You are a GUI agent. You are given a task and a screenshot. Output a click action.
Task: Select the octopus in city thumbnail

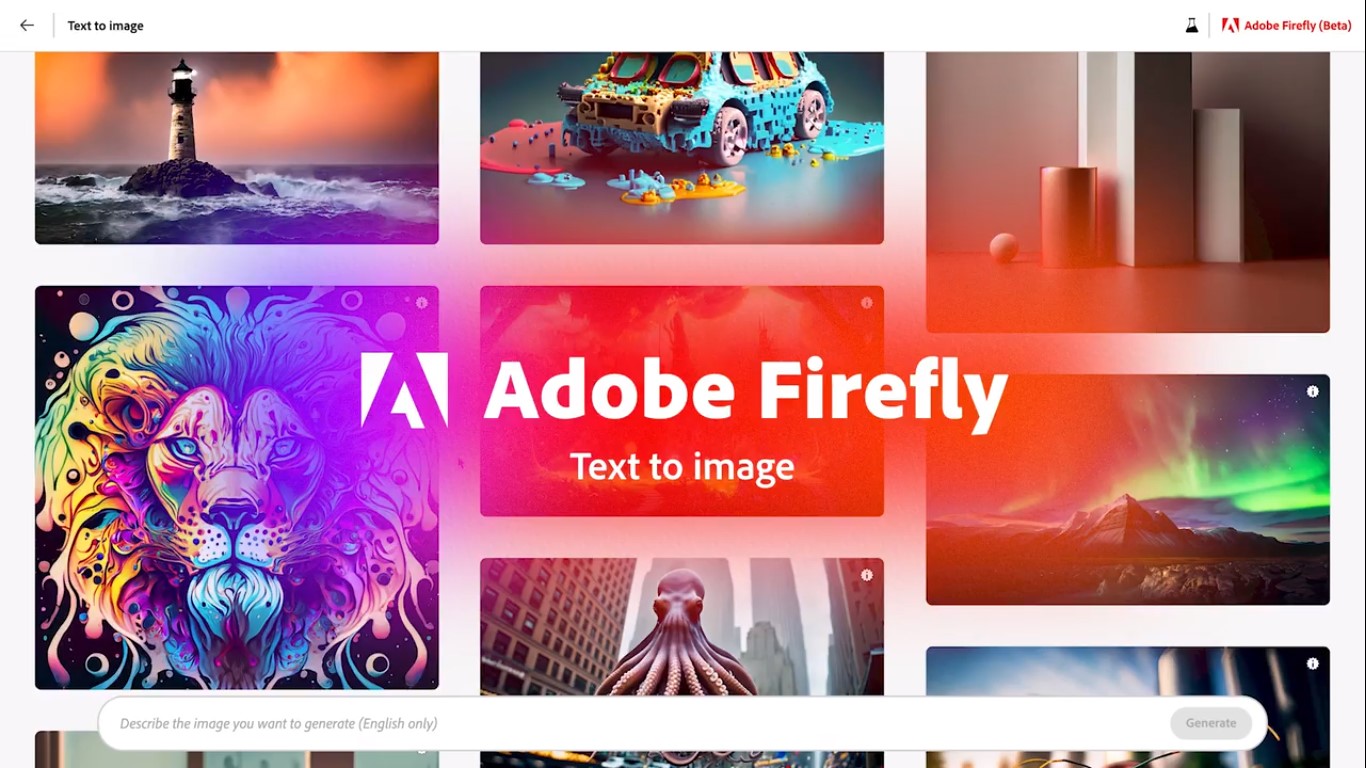(x=682, y=627)
